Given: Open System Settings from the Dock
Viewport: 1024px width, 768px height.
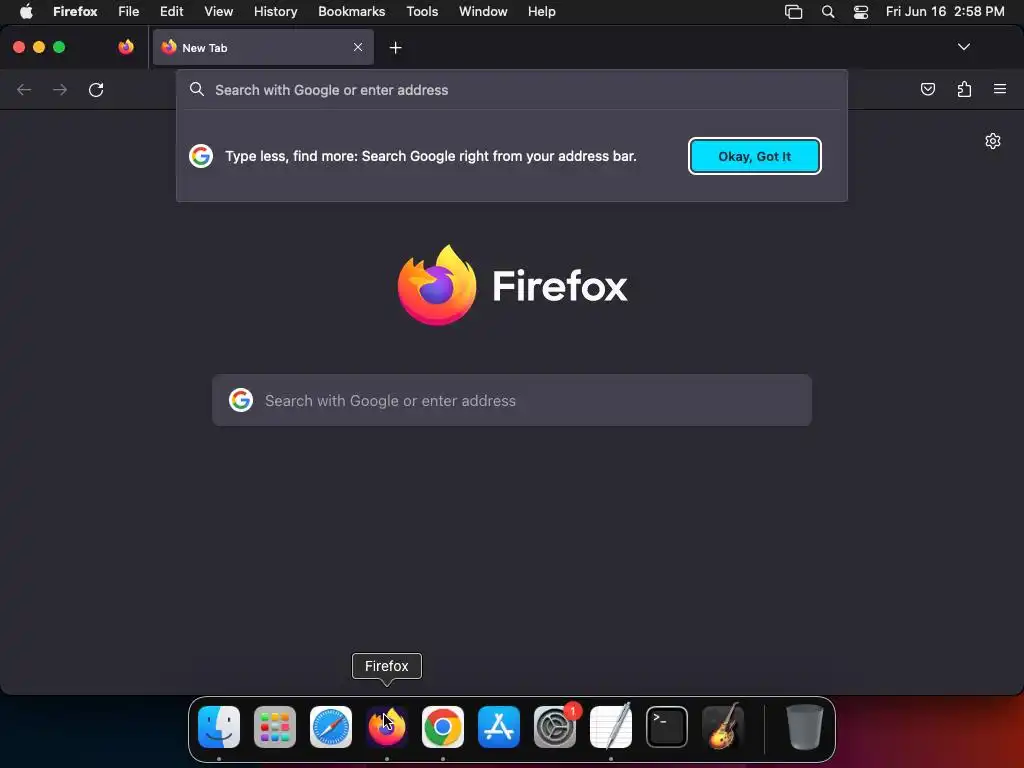Looking at the screenshot, I should (x=555, y=727).
